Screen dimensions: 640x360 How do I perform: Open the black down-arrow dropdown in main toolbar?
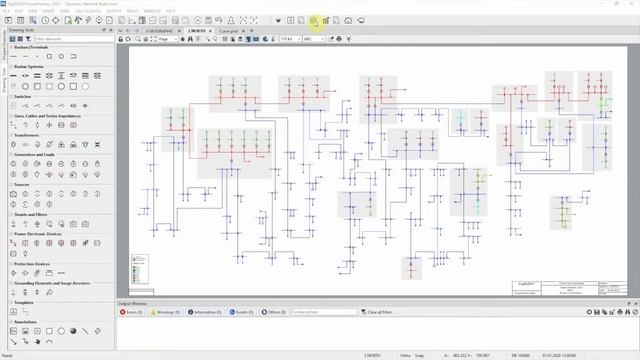(x=278, y=20)
